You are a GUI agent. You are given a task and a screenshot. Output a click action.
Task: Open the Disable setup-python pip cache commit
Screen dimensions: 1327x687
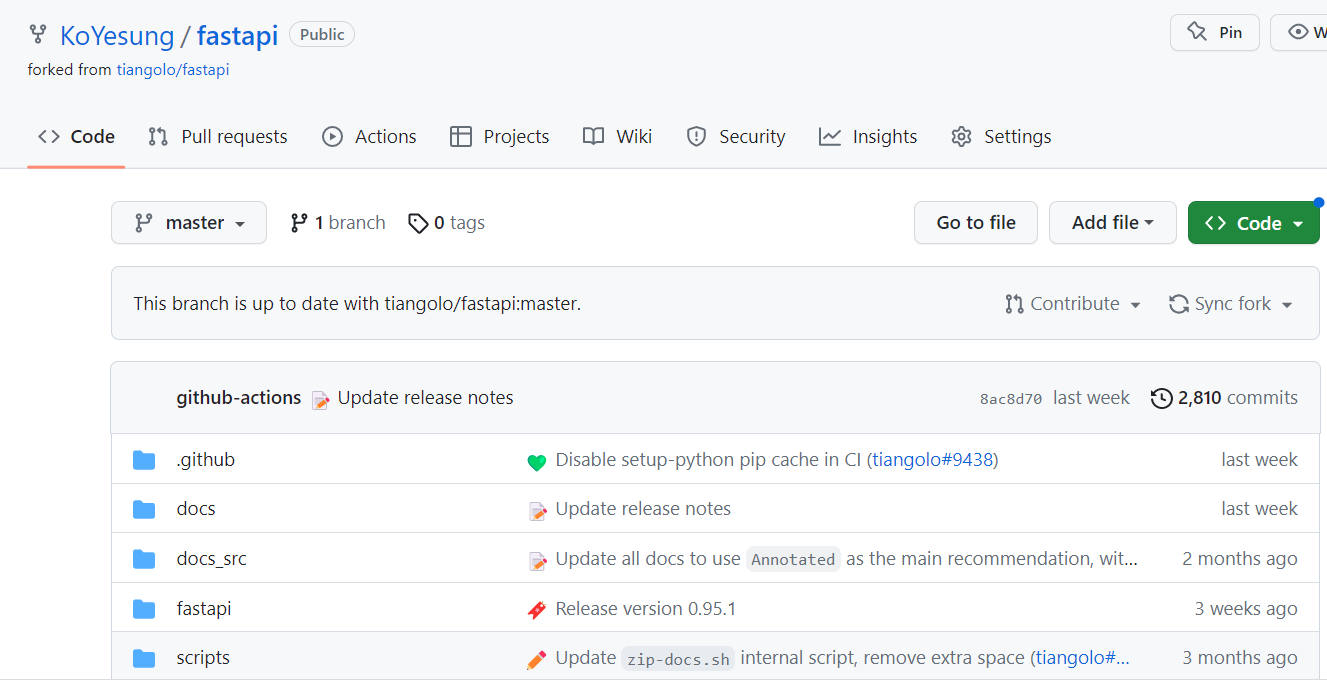pos(709,460)
